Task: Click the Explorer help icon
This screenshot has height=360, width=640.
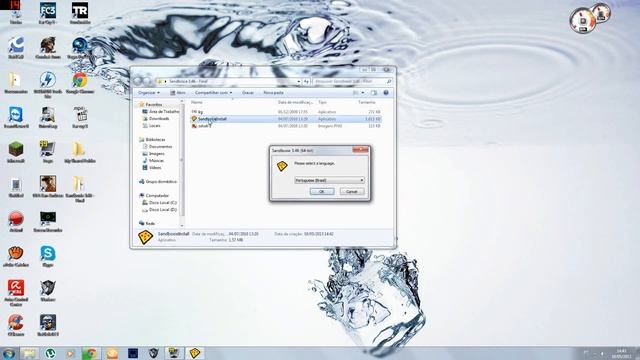Action: 386,93
